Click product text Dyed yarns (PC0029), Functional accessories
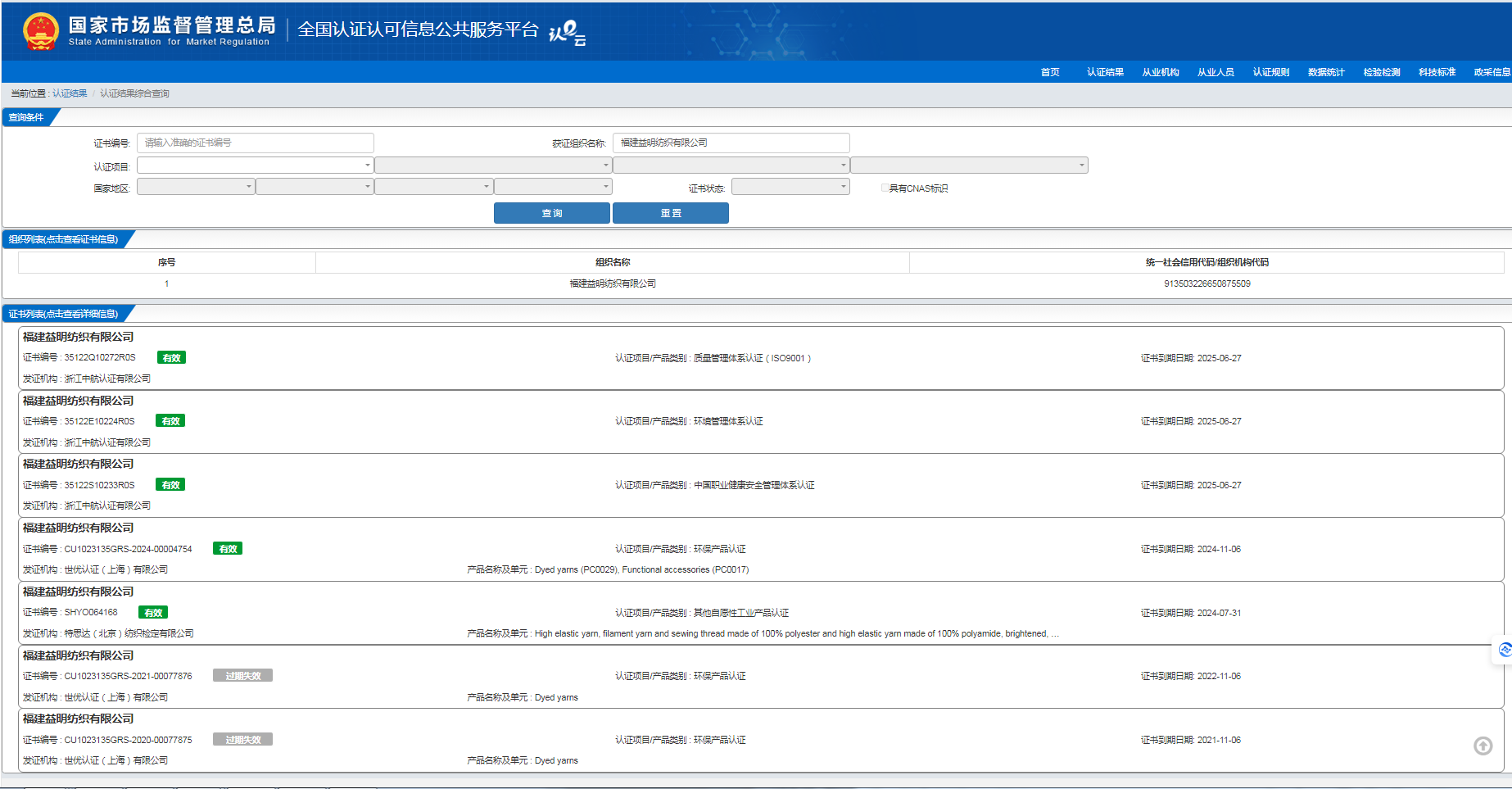The width and height of the screenshot is (1512, 789). pyautogui.click(x=641, y=569)
